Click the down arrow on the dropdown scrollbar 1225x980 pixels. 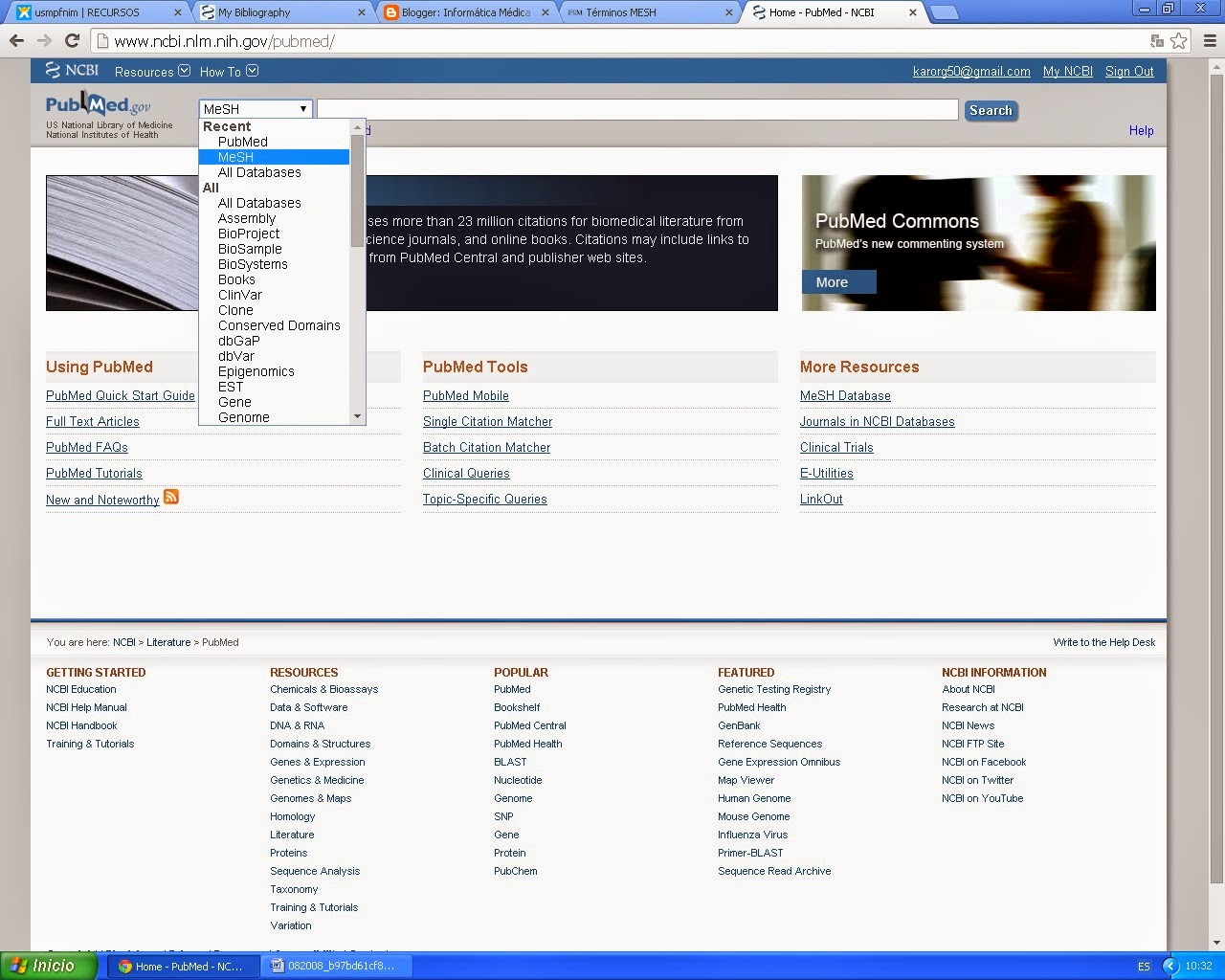pyautogui.click(x=359, y=416)
